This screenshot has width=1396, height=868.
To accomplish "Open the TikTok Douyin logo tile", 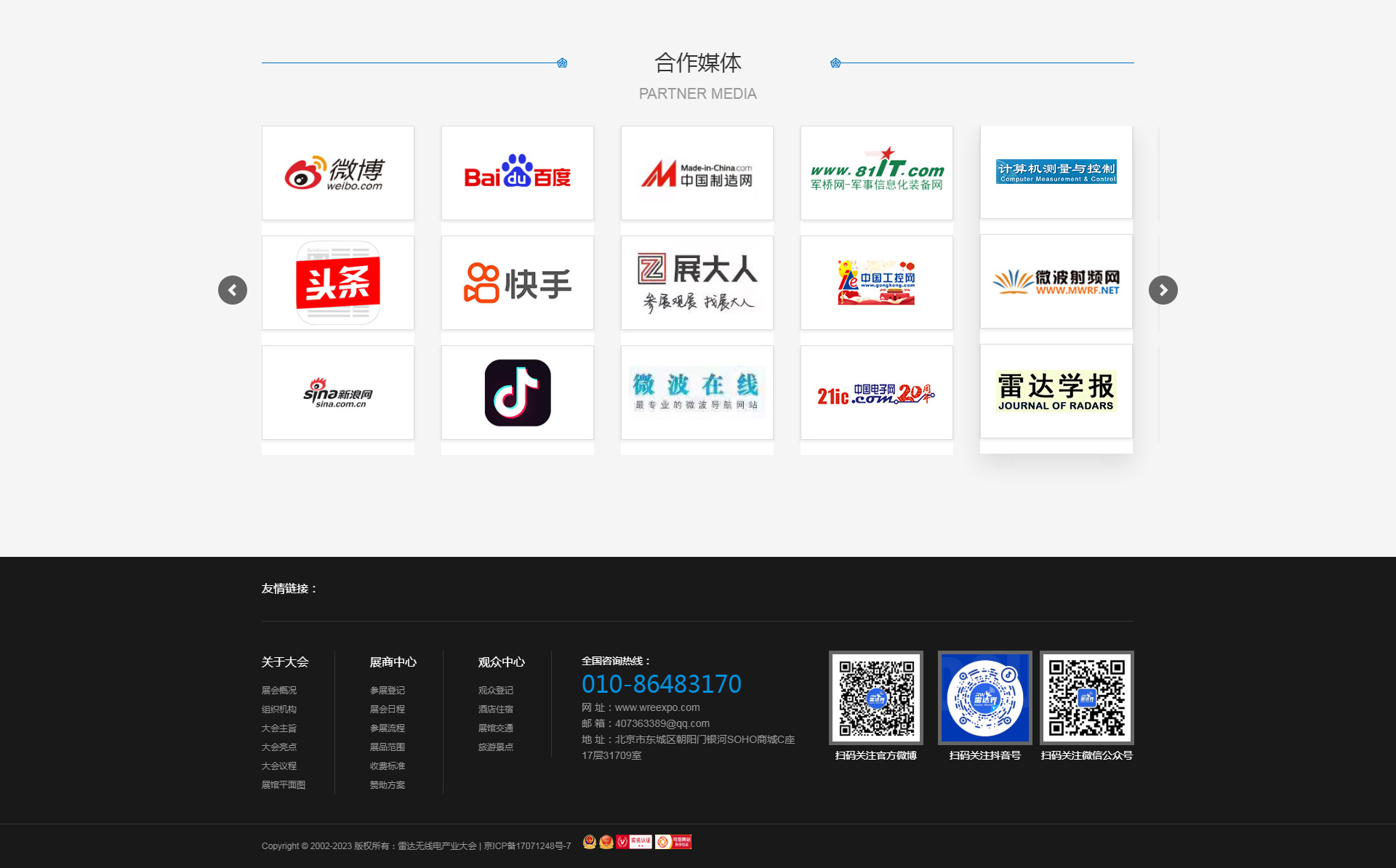I will click(517, 393).
